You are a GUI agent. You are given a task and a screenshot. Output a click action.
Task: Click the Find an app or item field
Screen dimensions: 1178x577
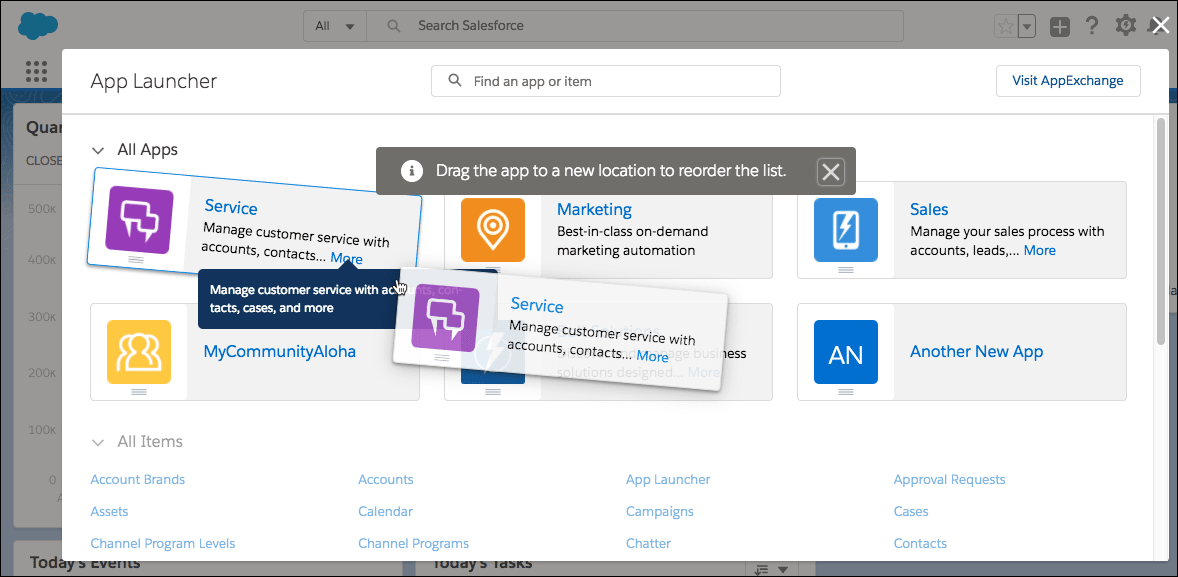[606, 81]
